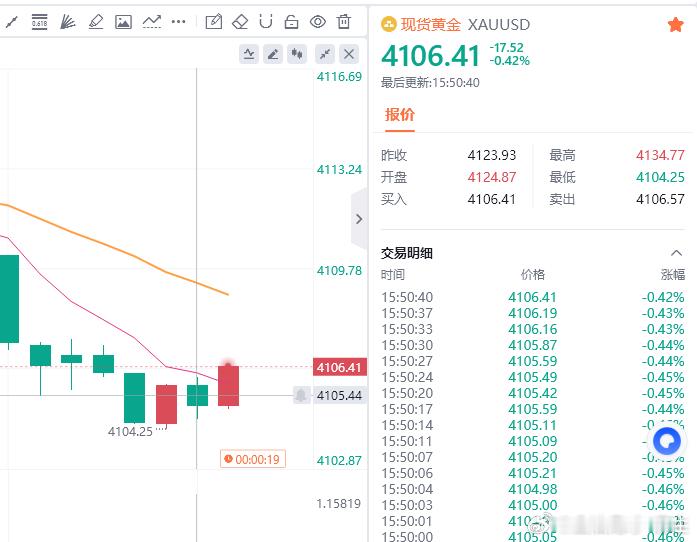This screenshot has height=542, width=697.
Task: Click the -0.42% change next to headline price
Action: pos(510,60)
